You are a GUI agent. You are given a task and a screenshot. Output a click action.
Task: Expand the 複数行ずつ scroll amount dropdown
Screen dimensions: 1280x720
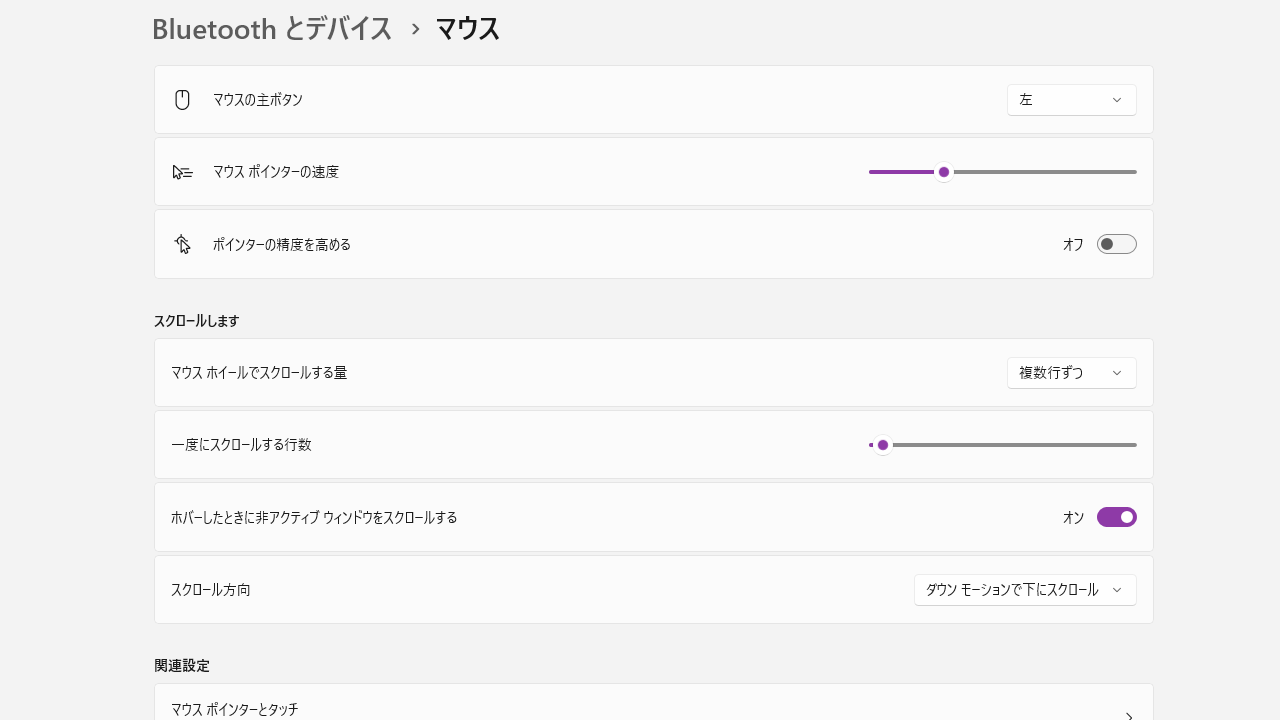point(1071,373)
